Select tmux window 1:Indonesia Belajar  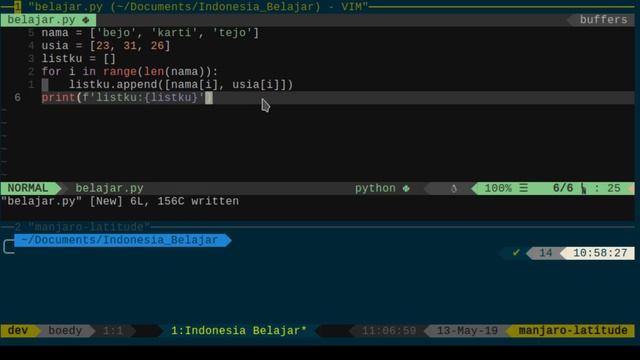(239, 331)
